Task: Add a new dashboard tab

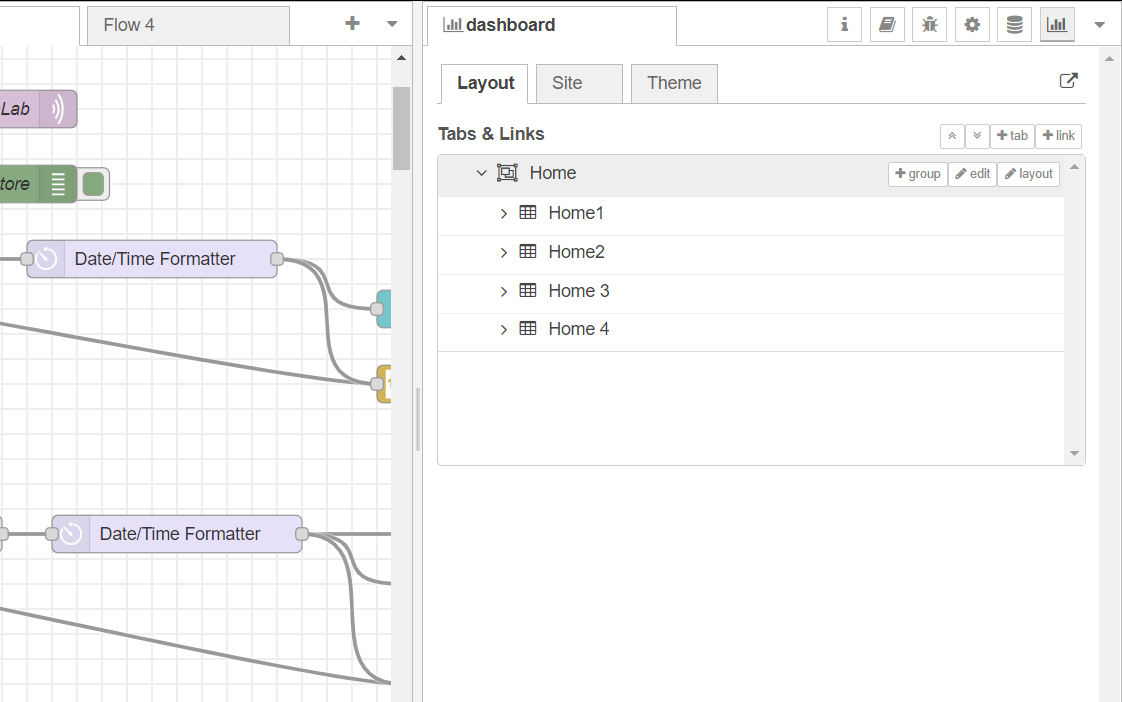Action: (1012, 136)
